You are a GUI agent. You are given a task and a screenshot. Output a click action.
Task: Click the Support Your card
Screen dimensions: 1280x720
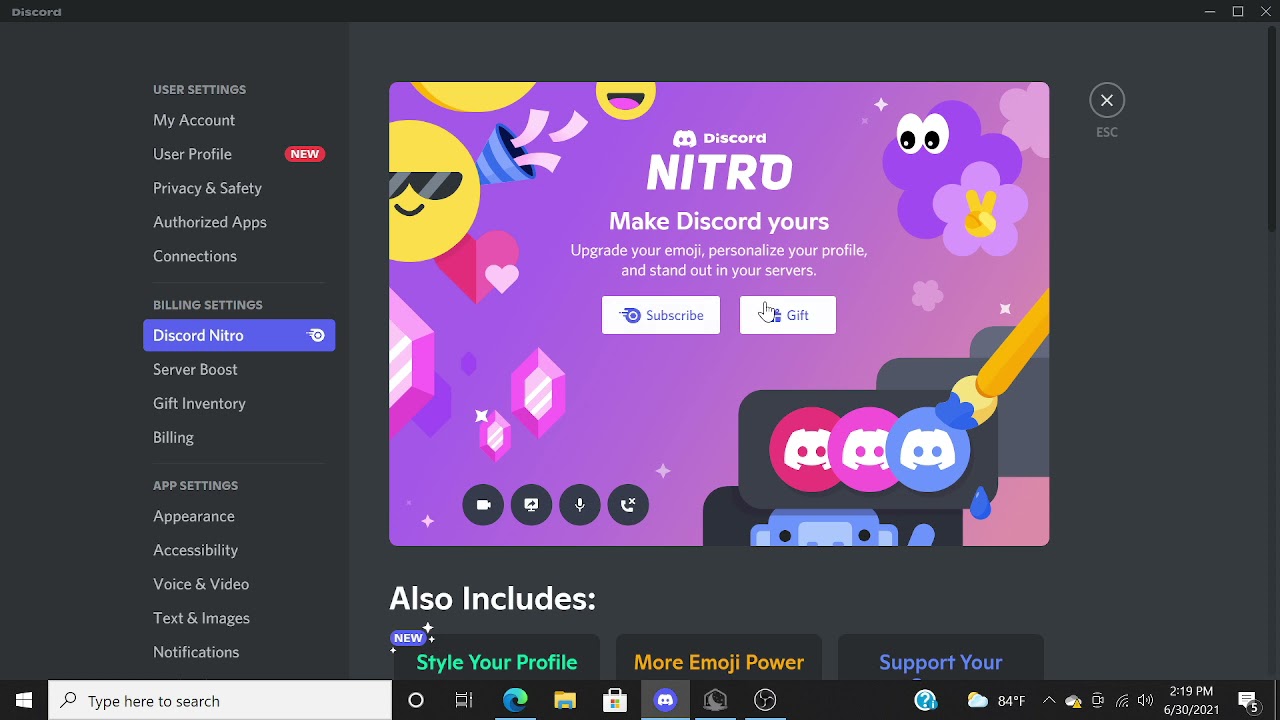coord(941,657)
